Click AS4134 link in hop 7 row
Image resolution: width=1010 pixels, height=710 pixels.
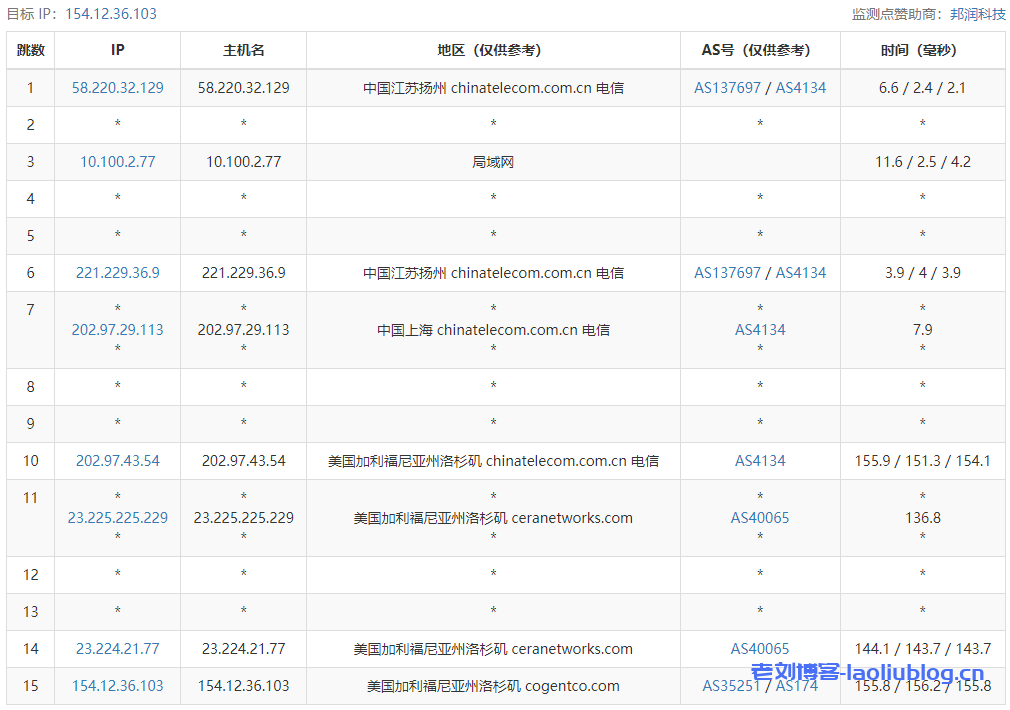[760, 330]
